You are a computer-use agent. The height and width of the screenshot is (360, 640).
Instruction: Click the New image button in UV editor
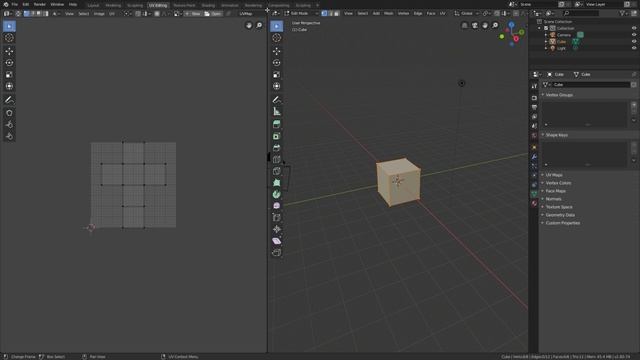pos(193,13)
